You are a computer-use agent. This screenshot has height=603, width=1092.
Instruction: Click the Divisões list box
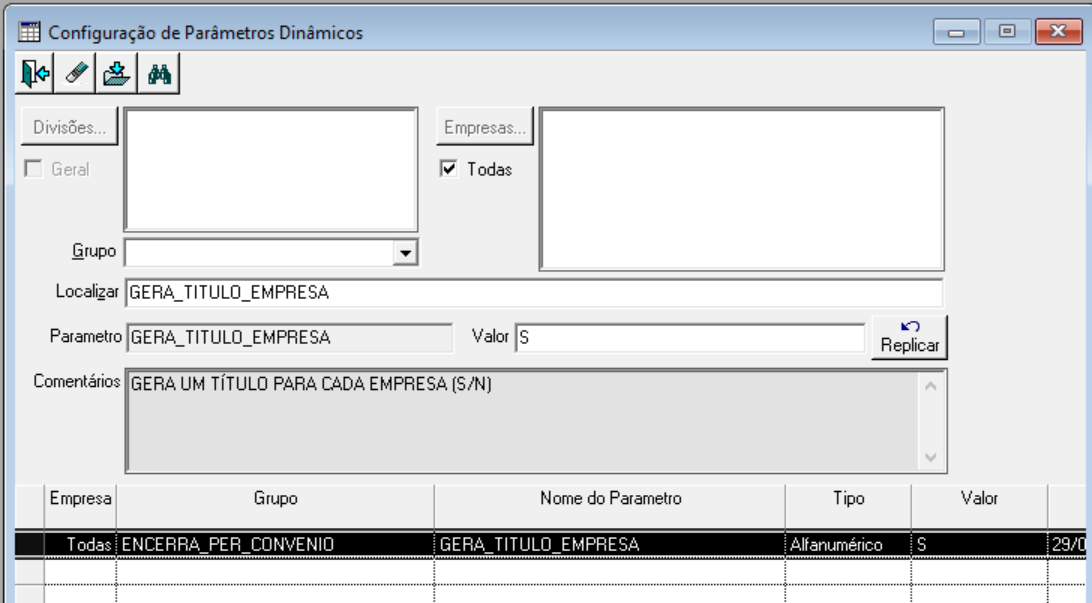point(271,169)
